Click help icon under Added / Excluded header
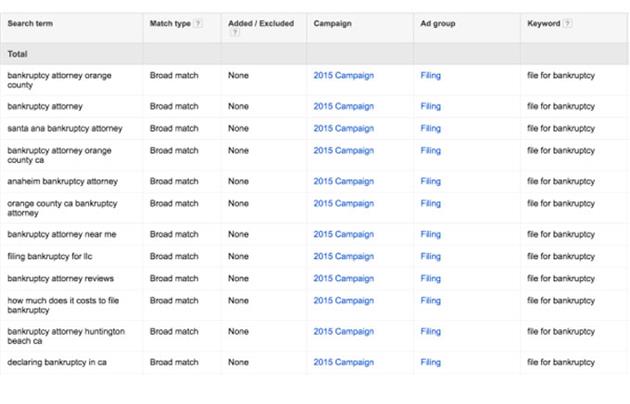Viewport: 630px width, 404px height. pos(234,32)
